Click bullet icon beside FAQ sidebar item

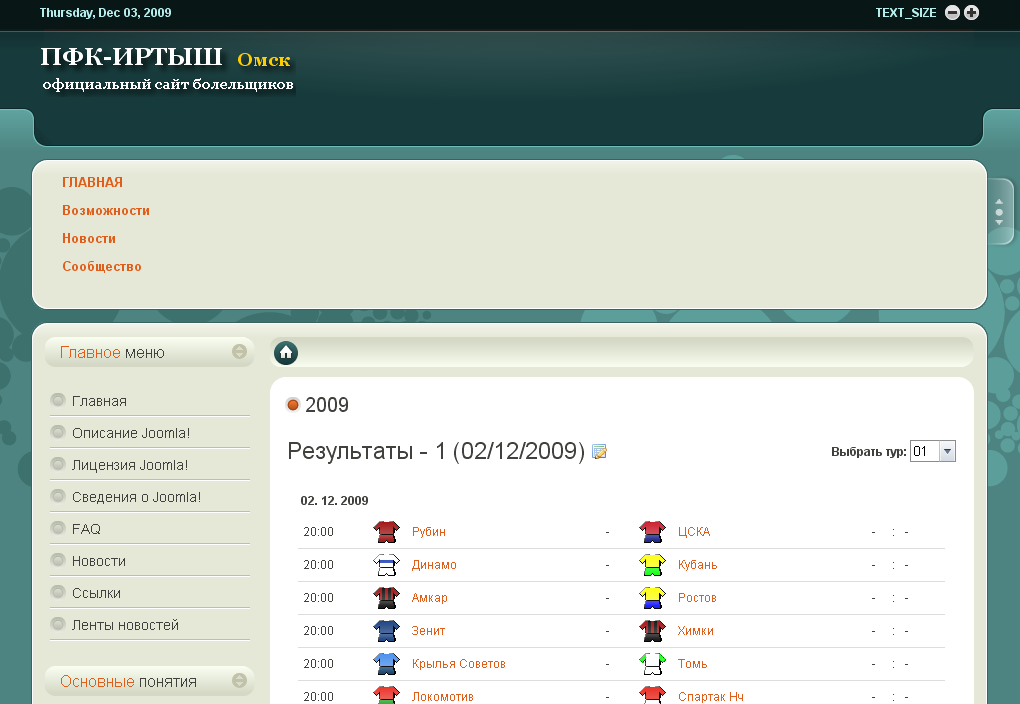pyautogui.click(x=58, y=528)
